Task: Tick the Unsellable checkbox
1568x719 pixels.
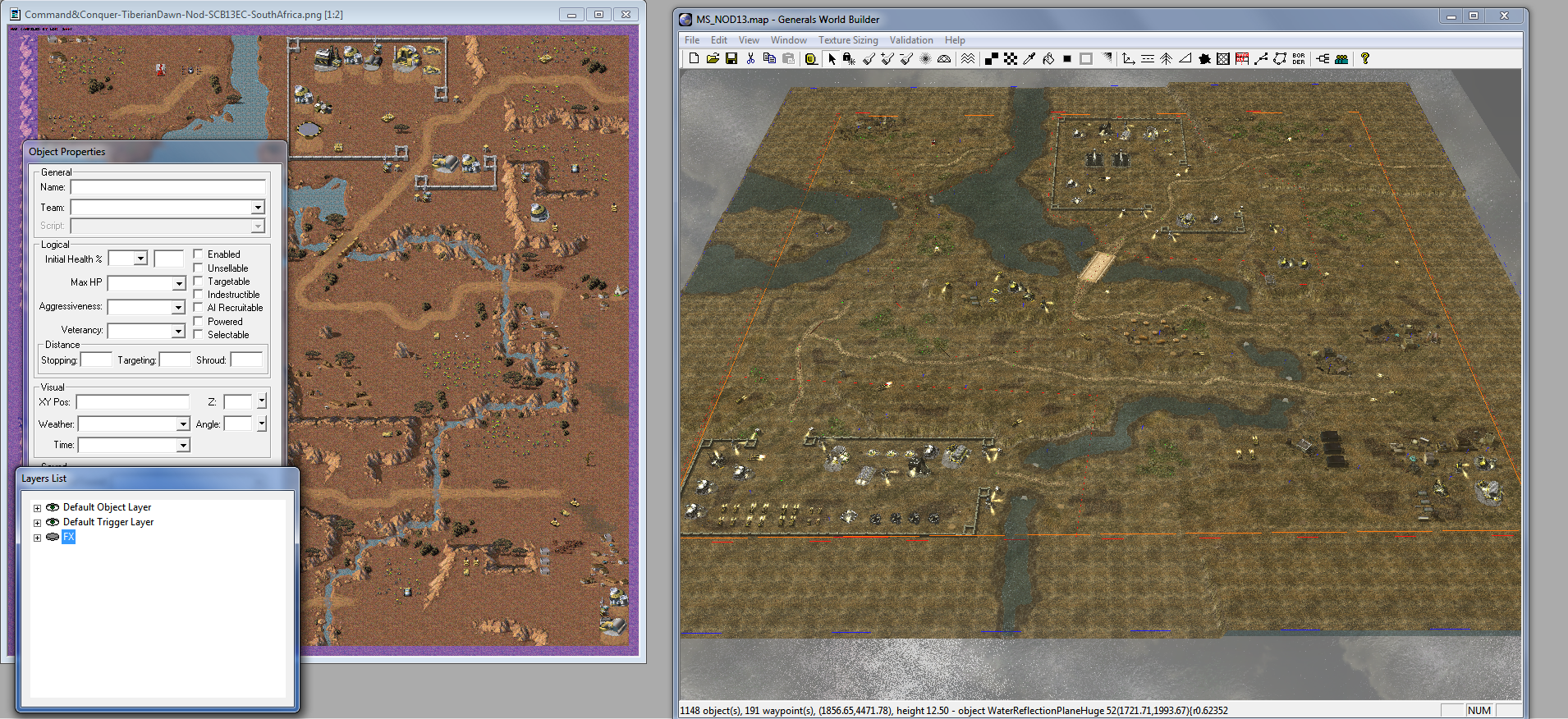Action: [198, 268]
